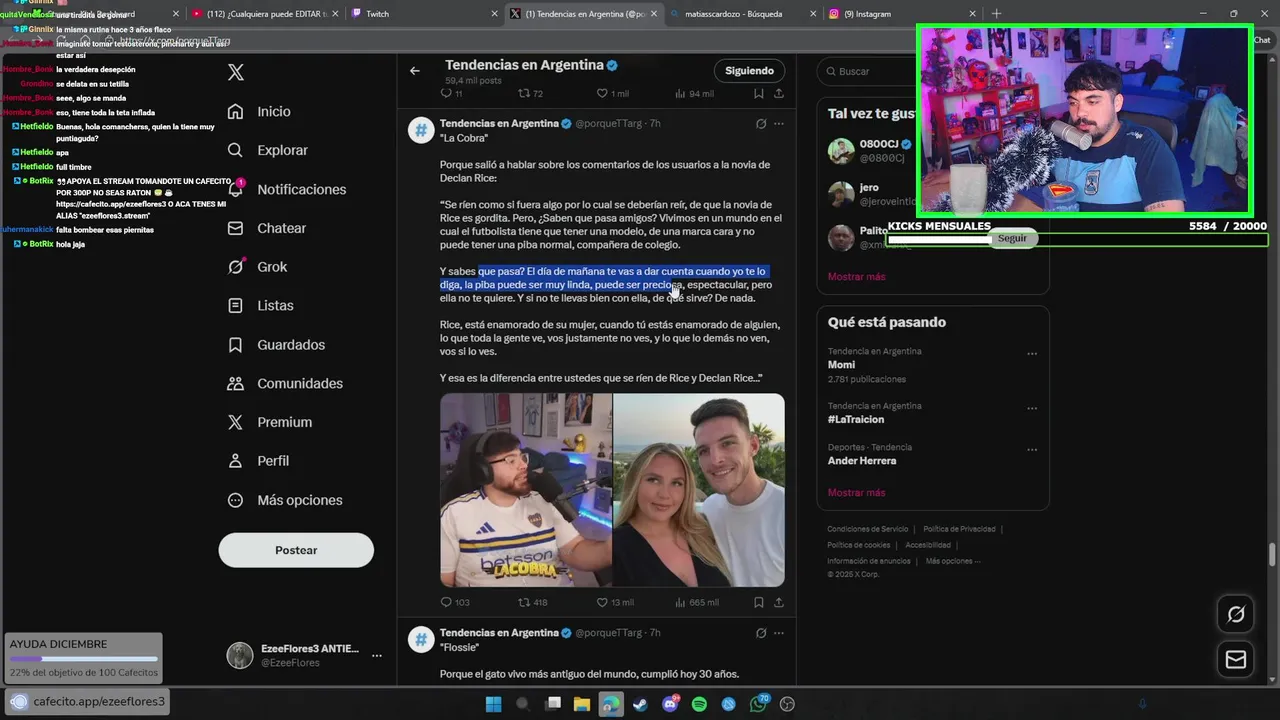This screenshot has width=1280, height=720.
Task: Open Listas in the sidebar
Action: coord(260,305)
